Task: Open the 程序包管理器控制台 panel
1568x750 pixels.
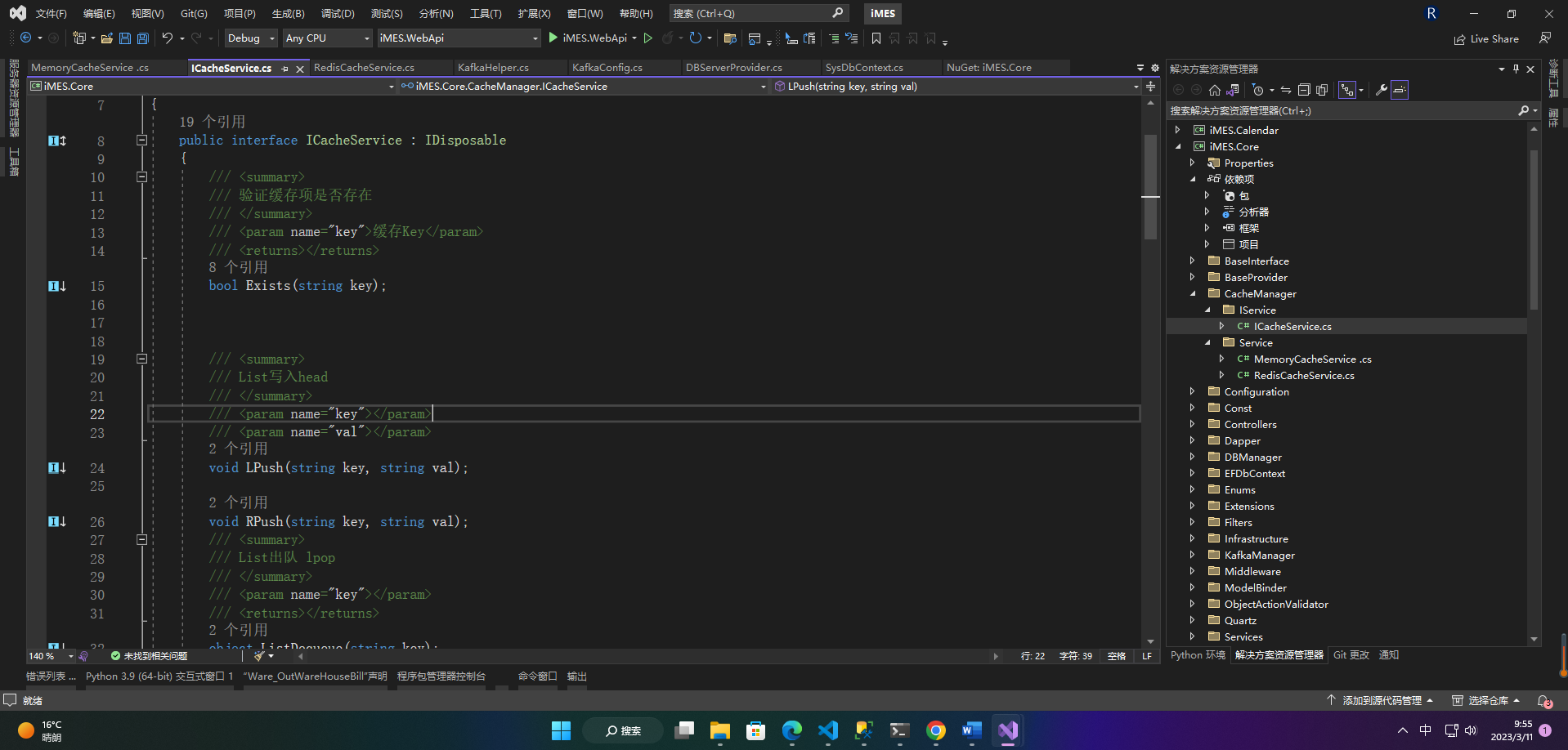Action: (x=441, y=676)
